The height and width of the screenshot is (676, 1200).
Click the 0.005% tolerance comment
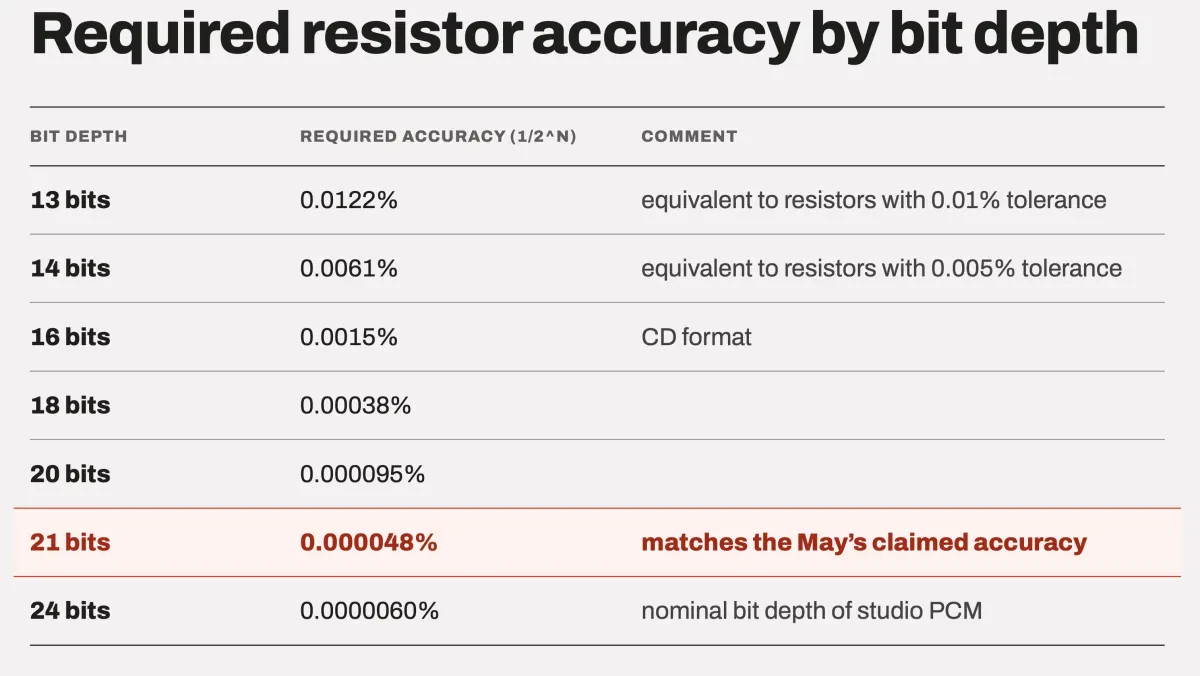(x=881, y=268)
